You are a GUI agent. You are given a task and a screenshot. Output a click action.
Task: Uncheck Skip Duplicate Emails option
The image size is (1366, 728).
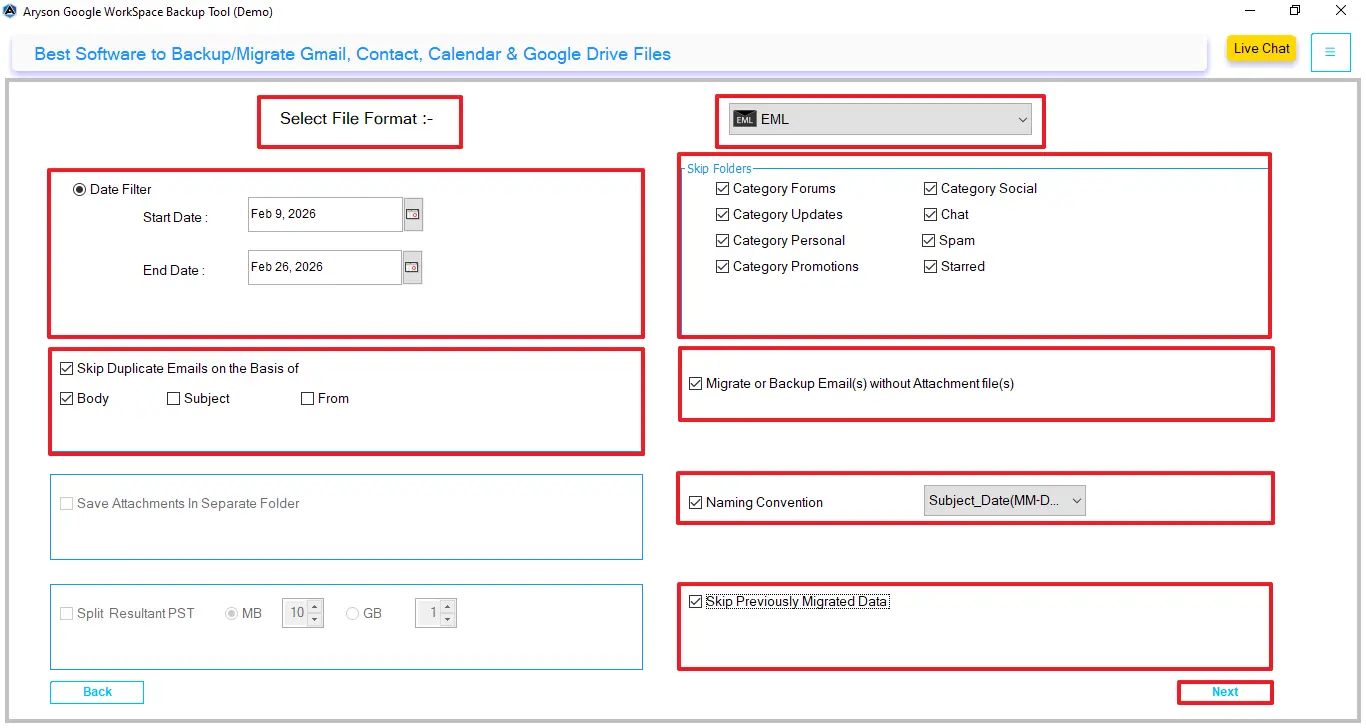tap(67, 368)
